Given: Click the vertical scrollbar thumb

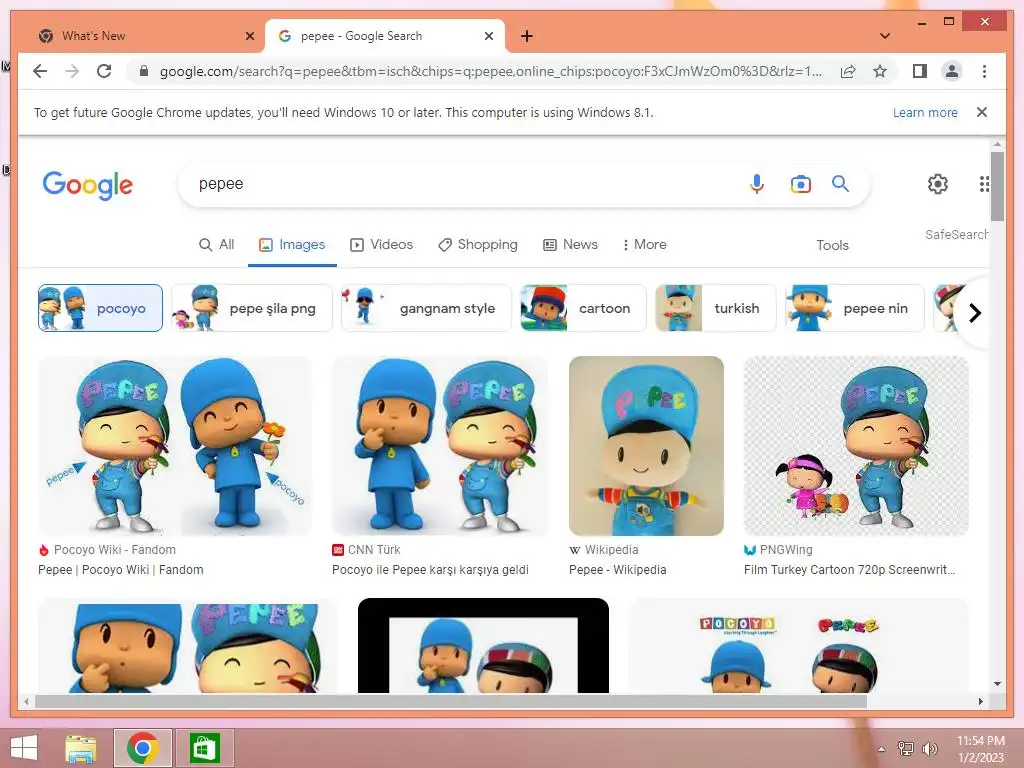Looking at the screenshot, I should click(997, 186).
